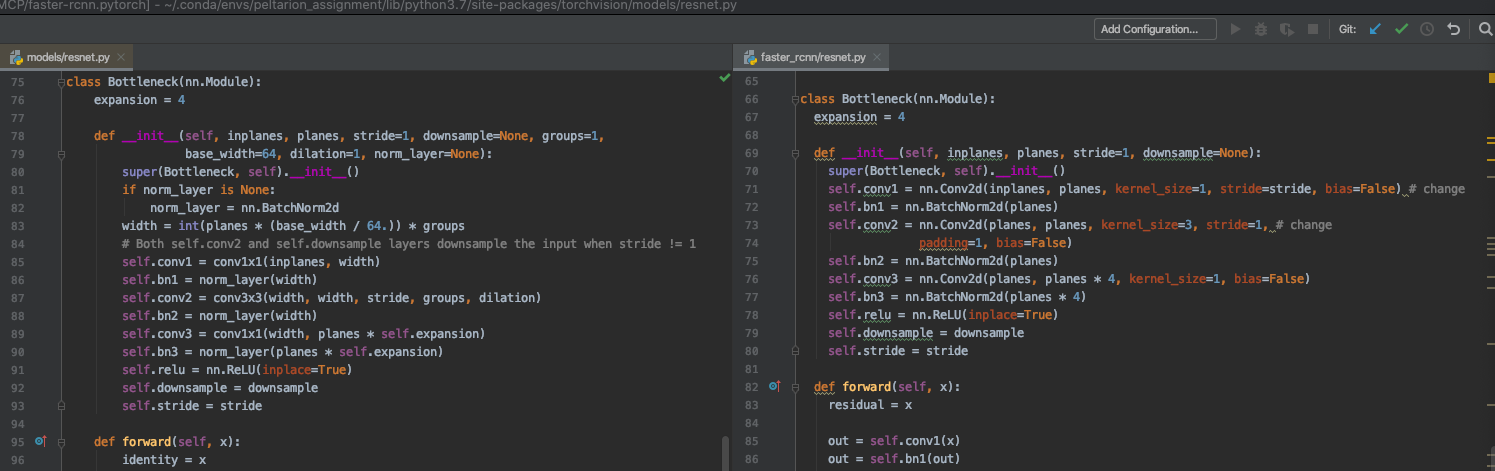Click the Stop square icon
Viewport: 1495px width, 471px height.
(x=1313, y=29)
